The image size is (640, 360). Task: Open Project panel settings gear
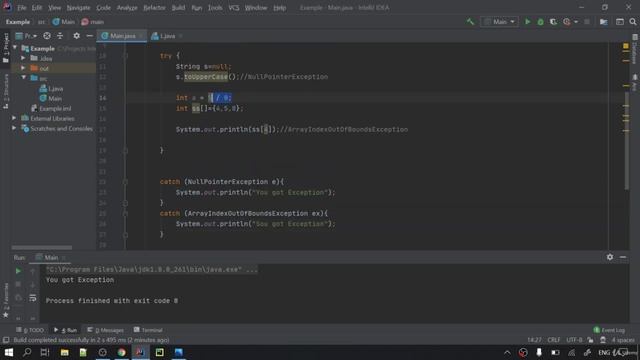point(76,36)
